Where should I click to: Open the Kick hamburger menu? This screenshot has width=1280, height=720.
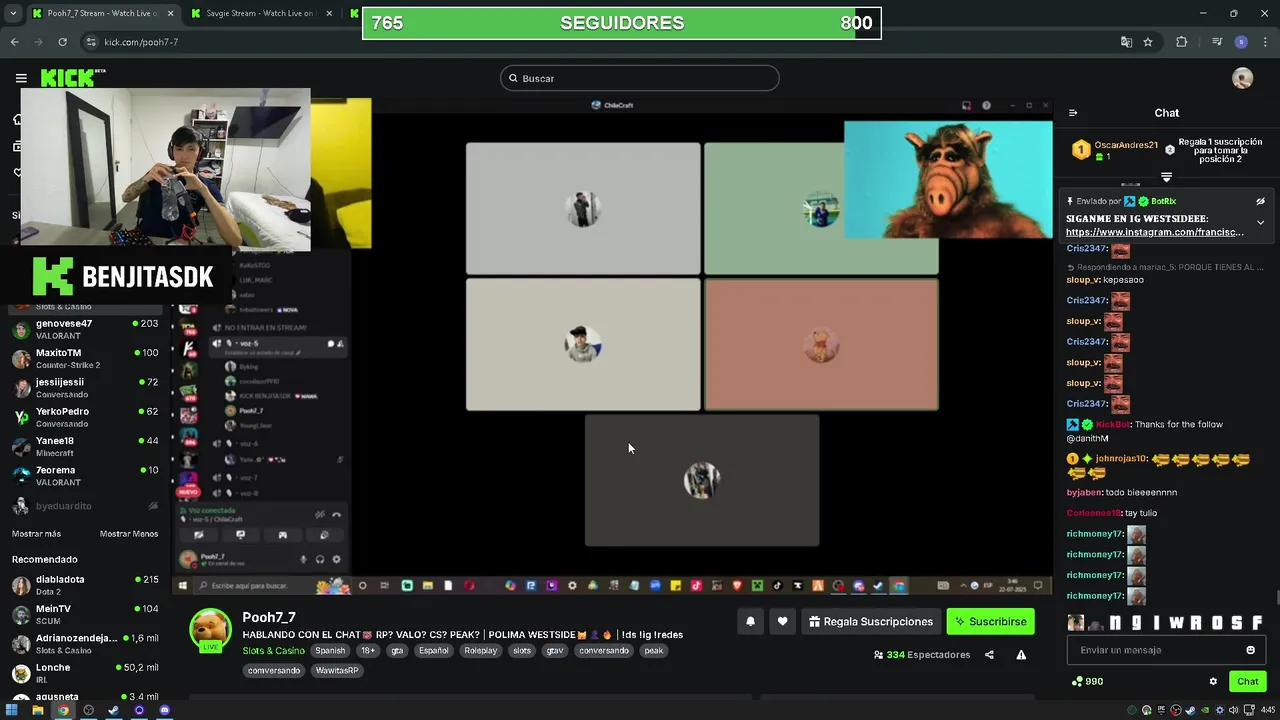[21, 78]
